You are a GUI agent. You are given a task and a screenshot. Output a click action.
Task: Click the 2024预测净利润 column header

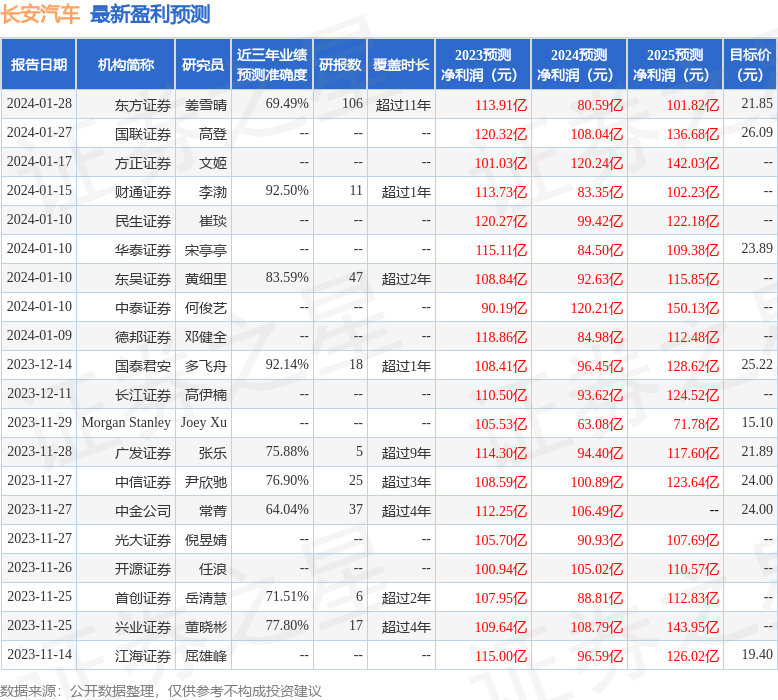[579, 64]
